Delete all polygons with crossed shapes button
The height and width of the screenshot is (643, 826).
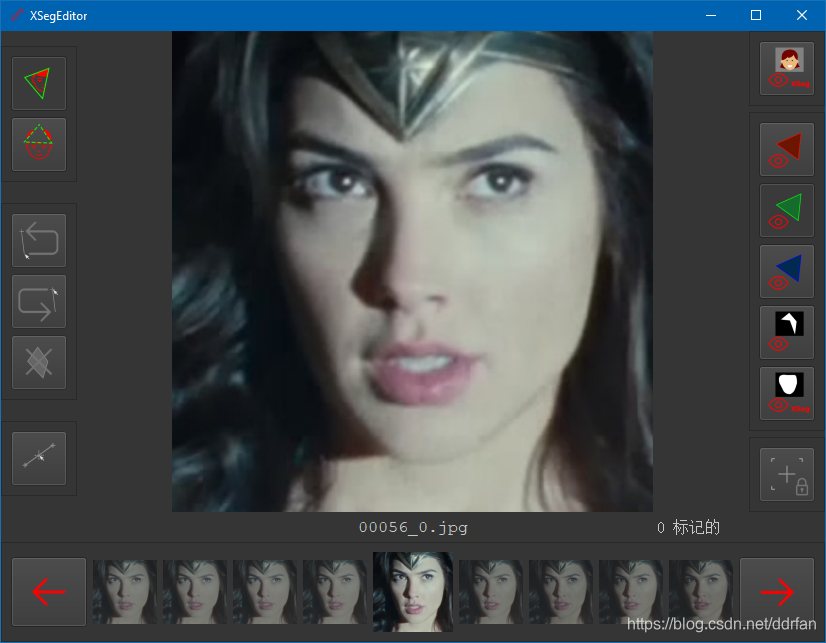click(39, 362)
